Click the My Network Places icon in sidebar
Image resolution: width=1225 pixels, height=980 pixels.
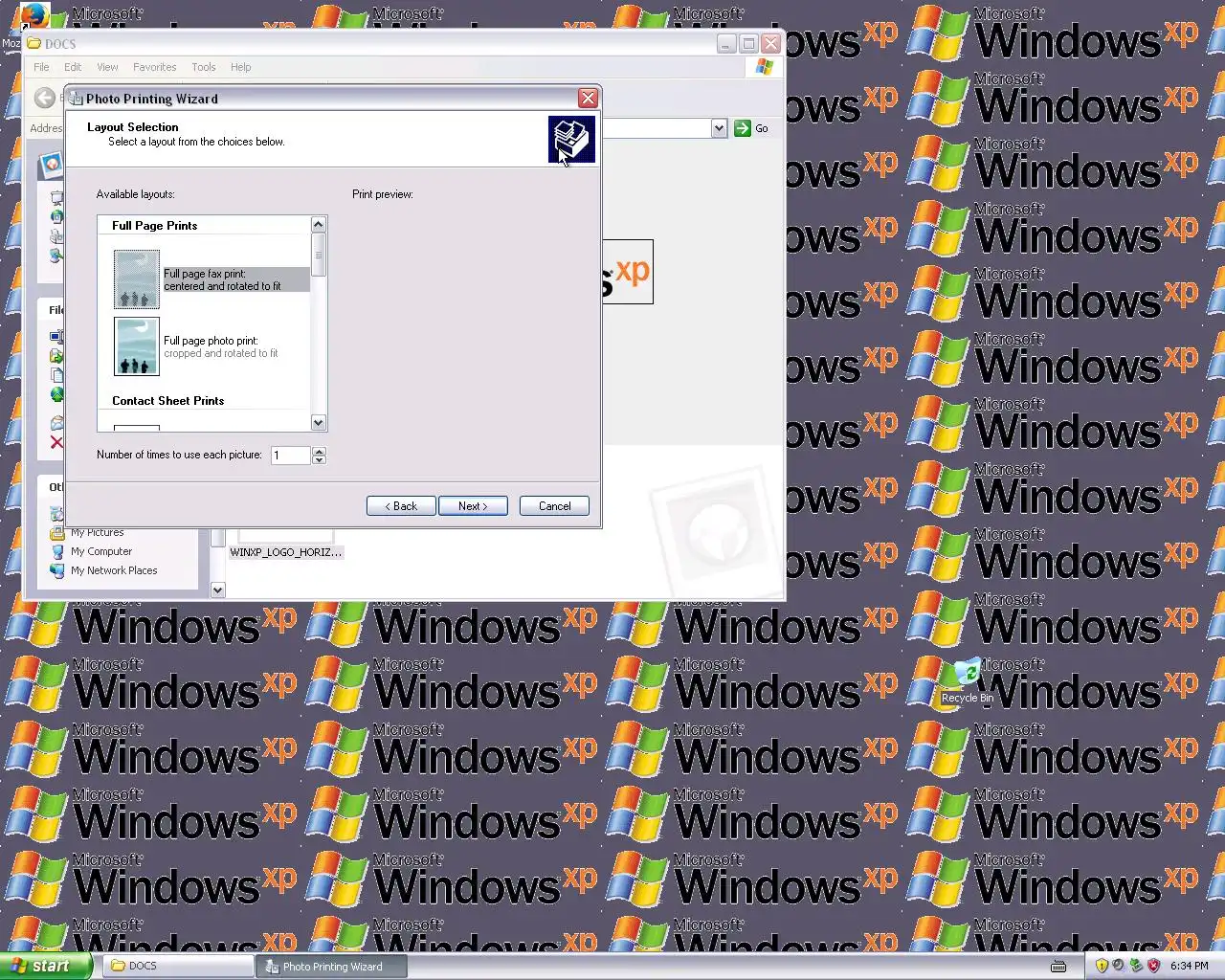click(x=57, y=571)
